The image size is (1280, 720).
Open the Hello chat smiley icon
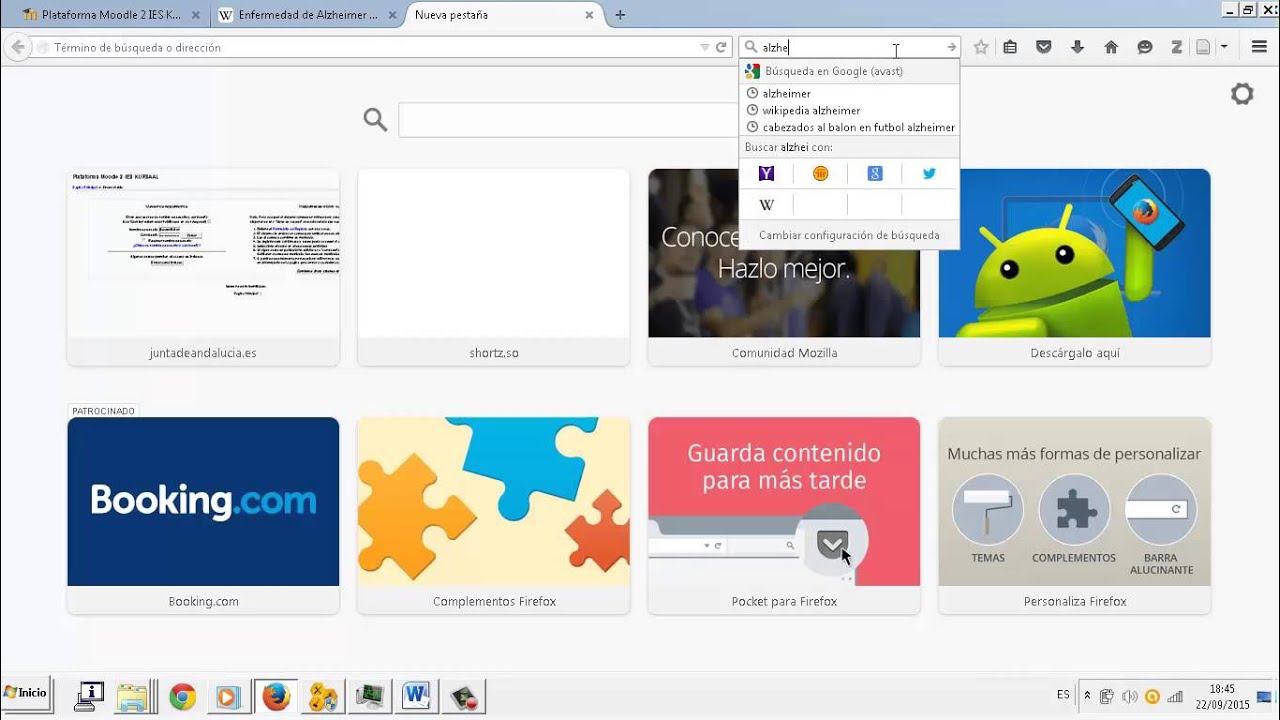tap(1145, 47)
